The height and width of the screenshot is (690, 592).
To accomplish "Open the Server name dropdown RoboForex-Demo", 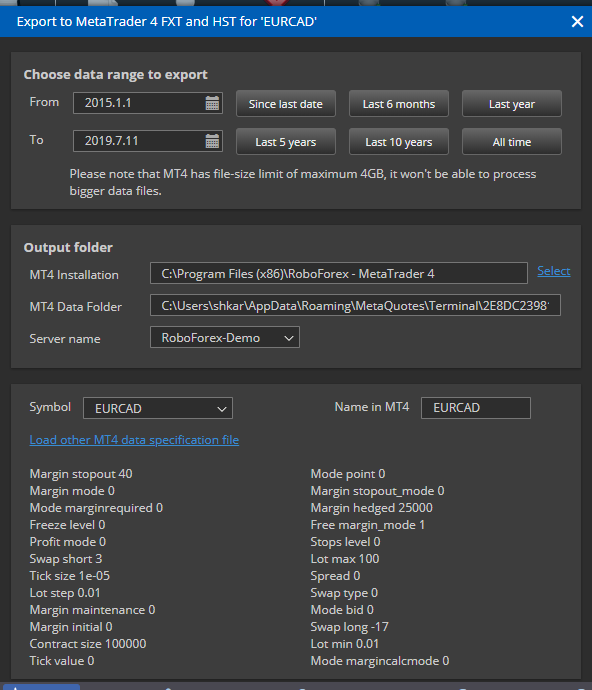I will (x=225, y=337).
